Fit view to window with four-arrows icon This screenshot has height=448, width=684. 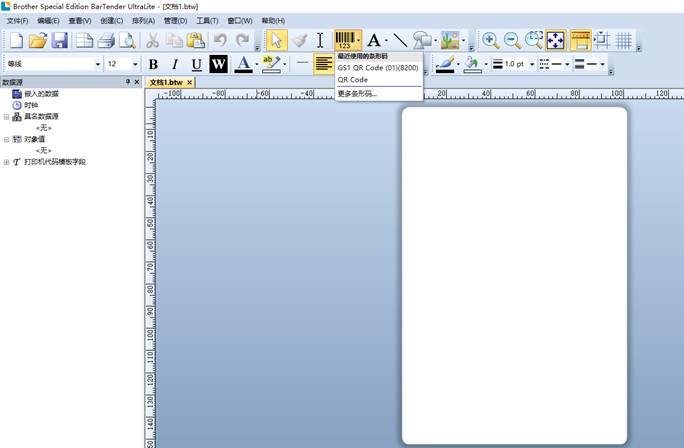[555, 41]
